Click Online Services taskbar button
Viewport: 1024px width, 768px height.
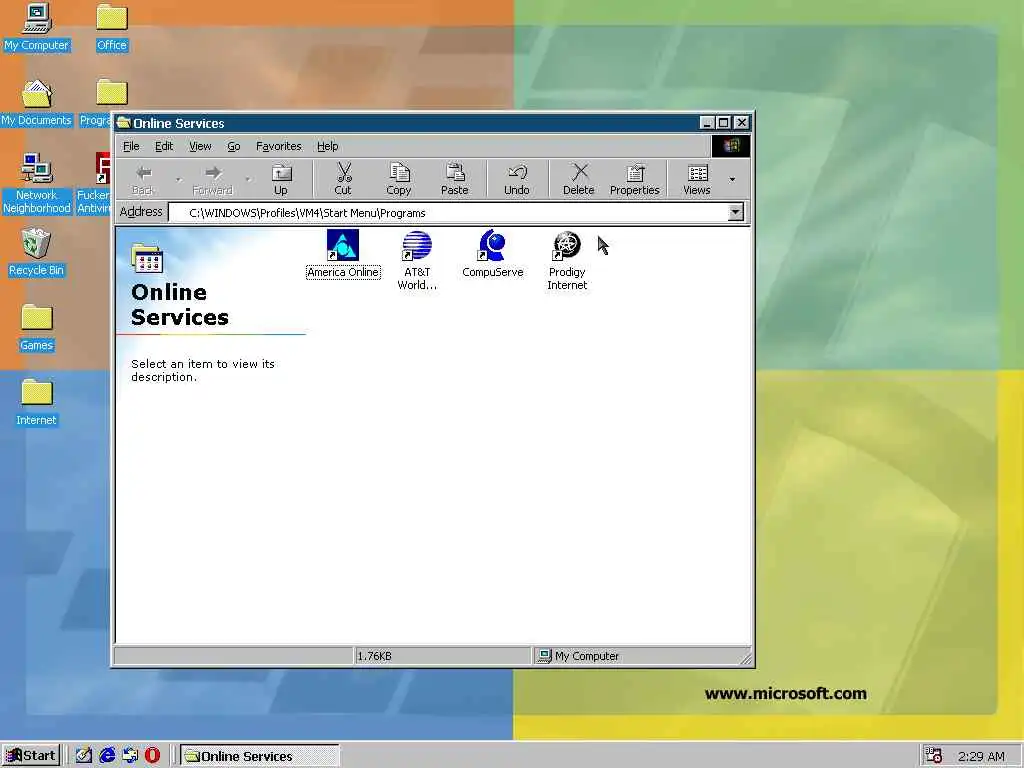[x=260, y=756]
